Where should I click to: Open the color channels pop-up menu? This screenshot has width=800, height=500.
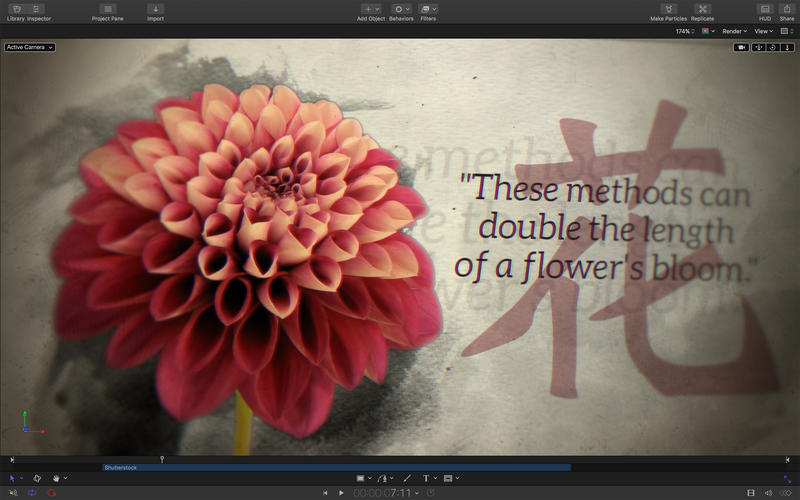pyautogui.click(x=708, y=31)
